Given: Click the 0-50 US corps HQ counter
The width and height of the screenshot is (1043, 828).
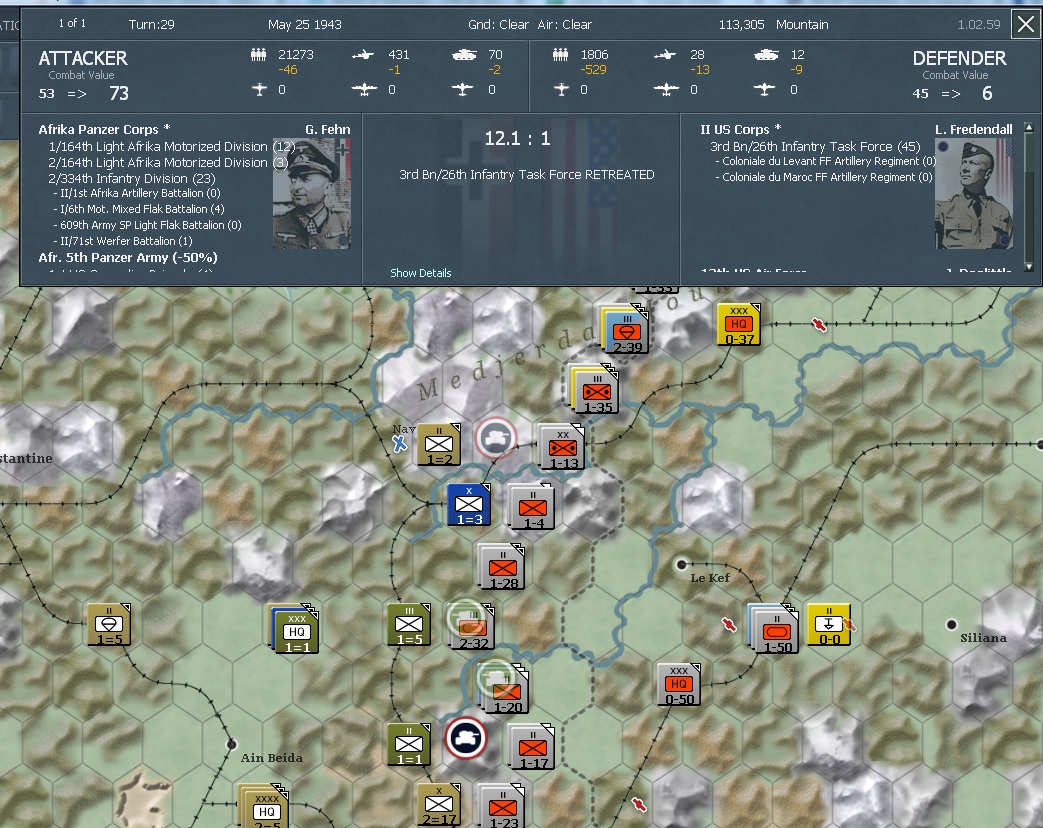Looking at the screenshot, I should click(x=678, y=683).
